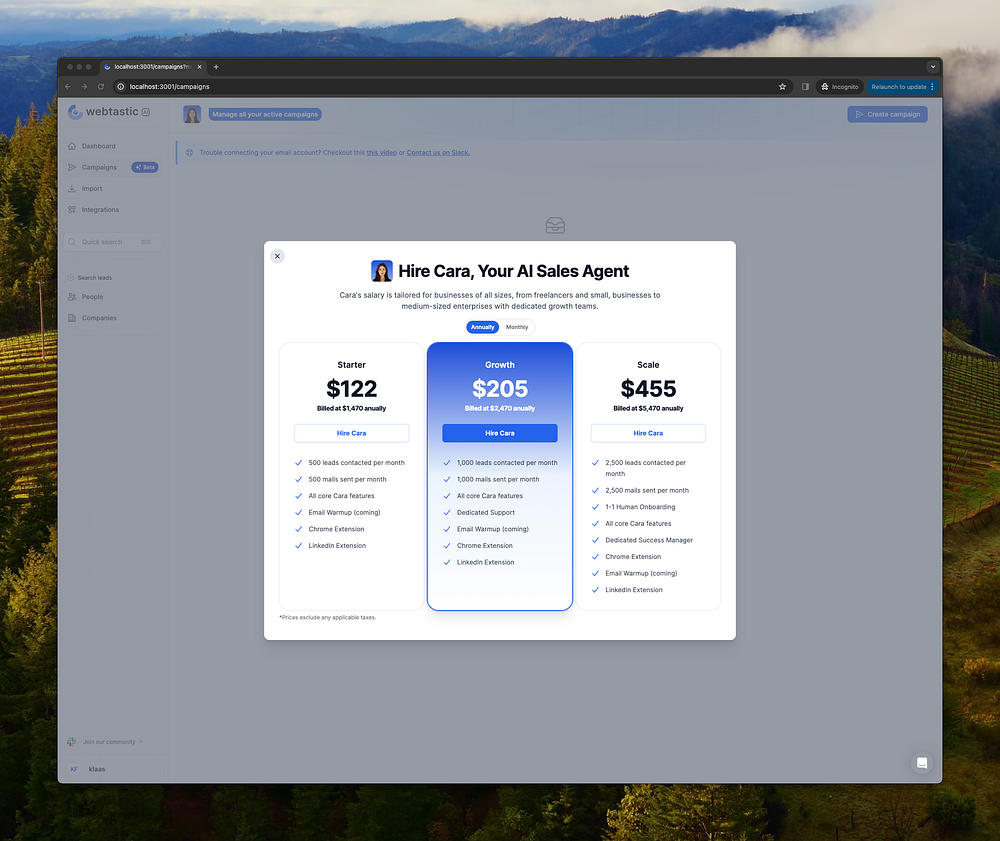Bookmark this page with the star icon
The height and width of the screenshot is (841, 1000).
[783, 87]
